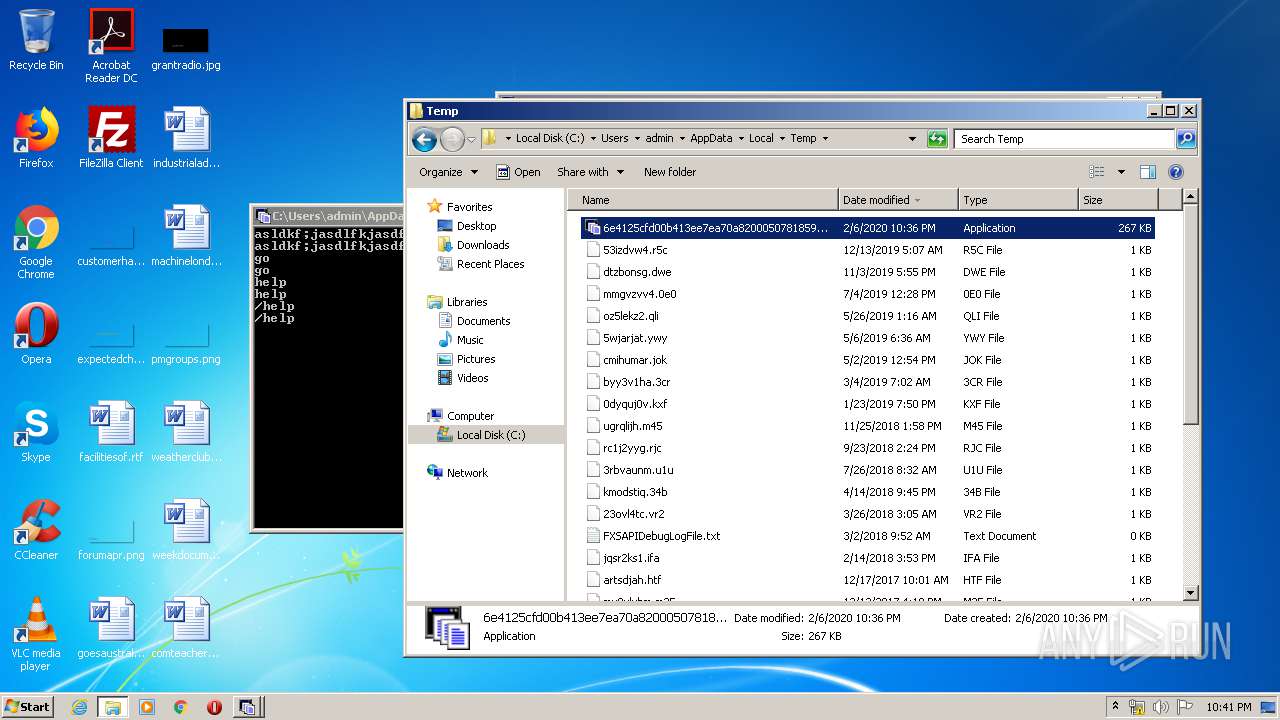Click the Explorer Forward navigation button

pyautogui.click(x=452, y=139)
